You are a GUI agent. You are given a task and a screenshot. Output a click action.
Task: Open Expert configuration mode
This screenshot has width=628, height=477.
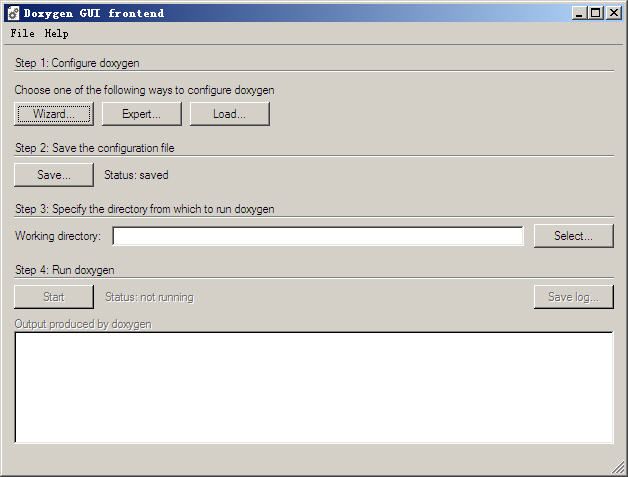click(142, 114)
